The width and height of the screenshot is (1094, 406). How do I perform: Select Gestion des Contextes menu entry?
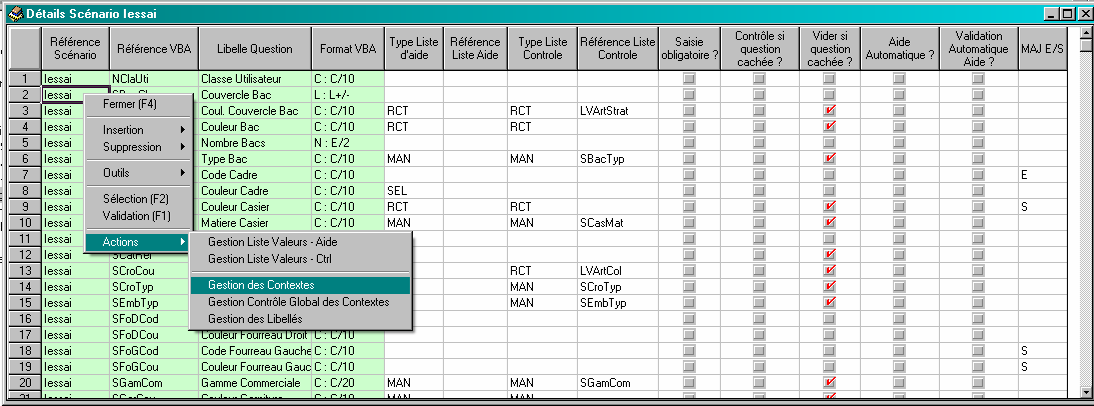pos(261,285)
